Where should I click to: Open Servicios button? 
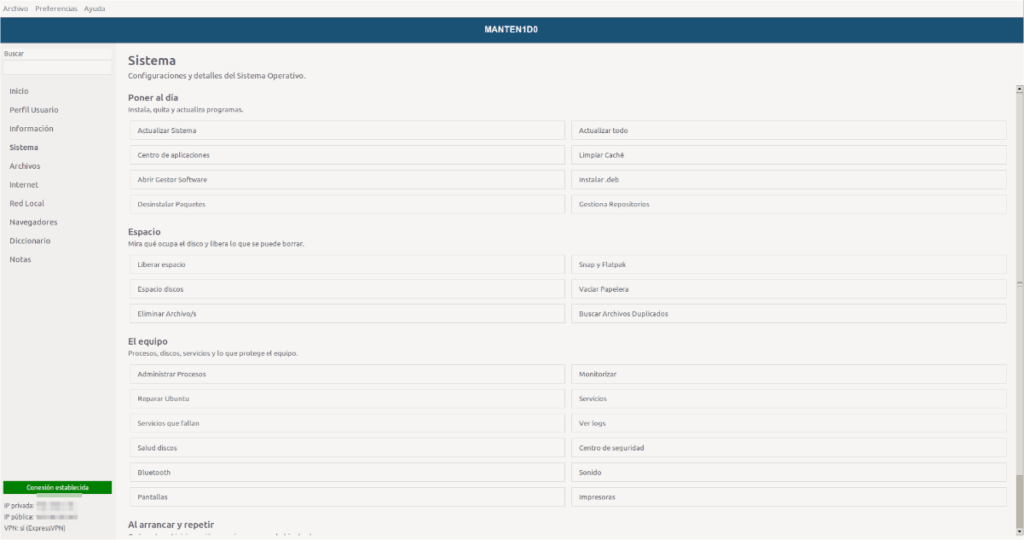tap(788, 398)
